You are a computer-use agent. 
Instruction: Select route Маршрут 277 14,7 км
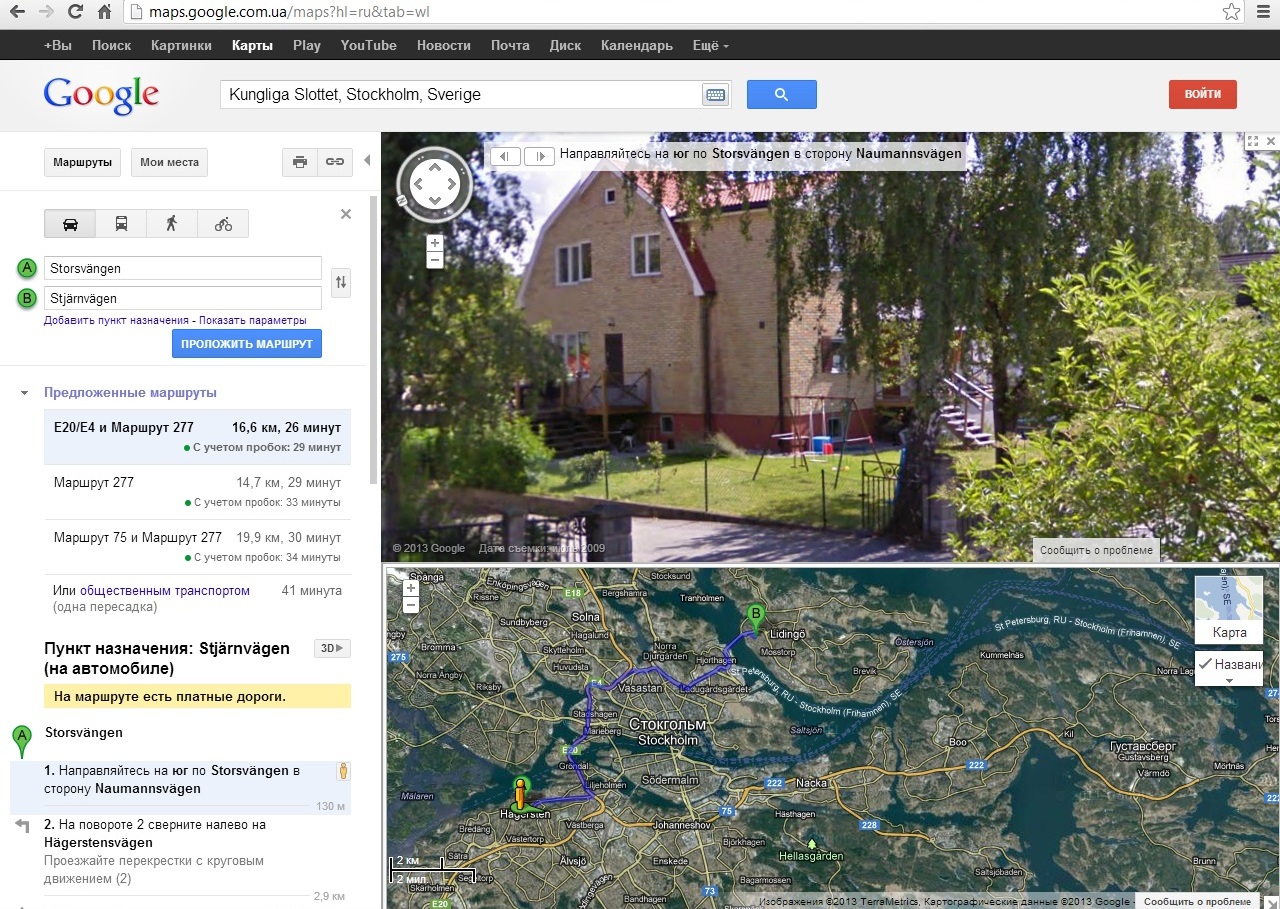(x=197, y=492)
